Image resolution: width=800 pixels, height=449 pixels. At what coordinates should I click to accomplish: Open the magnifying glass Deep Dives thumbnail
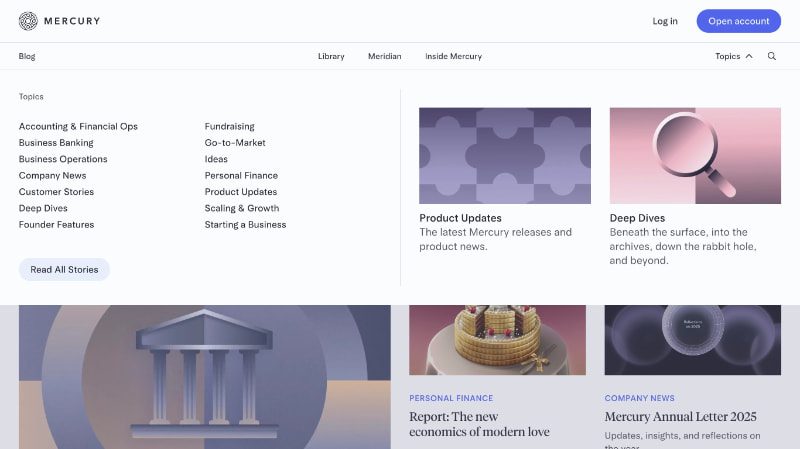pyautogui.click(x=695, y=156)
